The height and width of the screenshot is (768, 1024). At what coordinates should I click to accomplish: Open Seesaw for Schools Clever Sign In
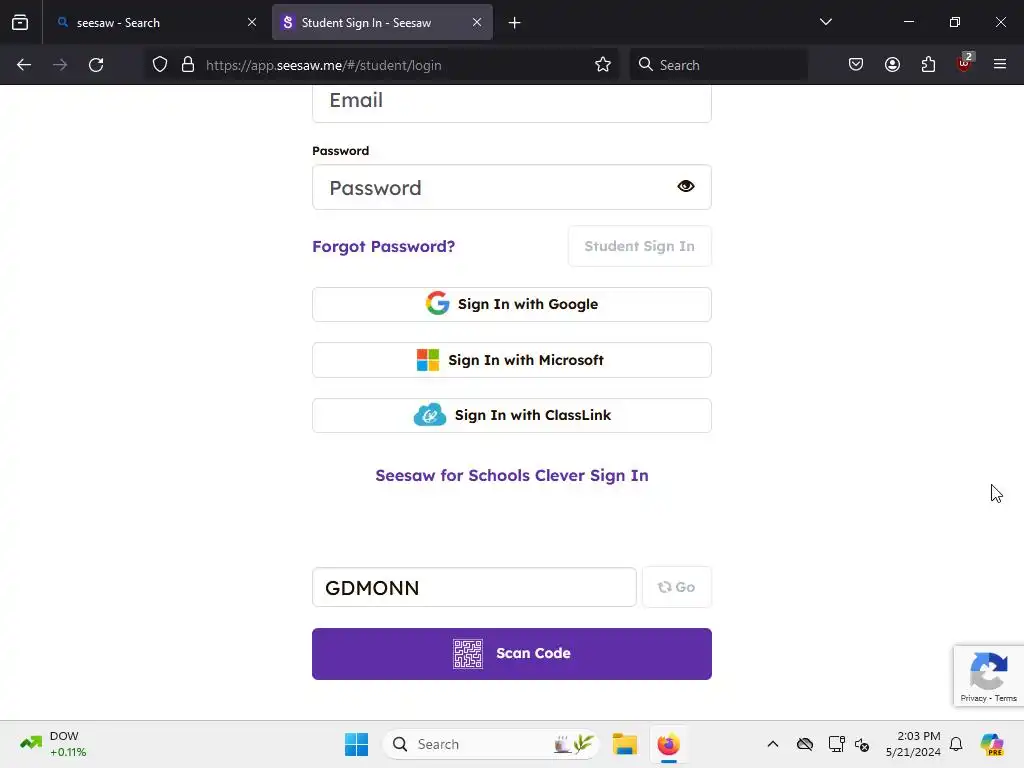tap(512, 475)
